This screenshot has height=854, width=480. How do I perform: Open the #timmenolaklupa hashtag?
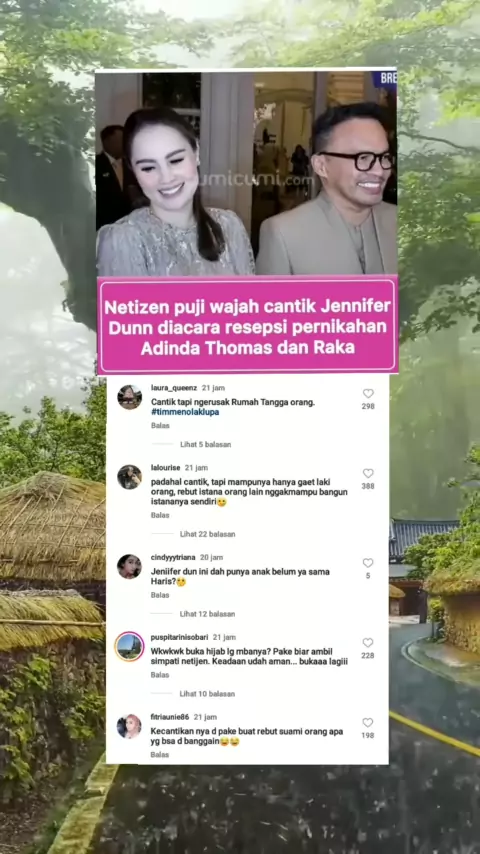click(x=185, y=412)
